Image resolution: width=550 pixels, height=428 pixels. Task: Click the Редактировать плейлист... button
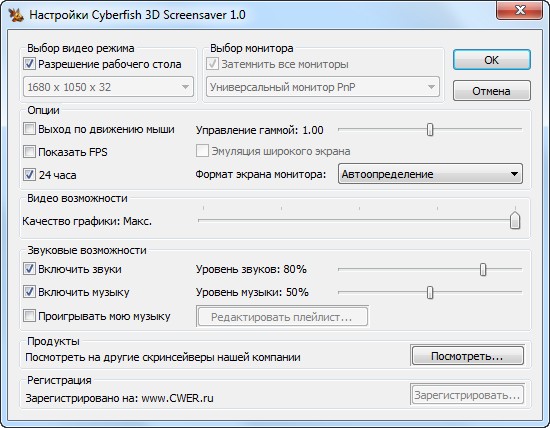(282, 317)
